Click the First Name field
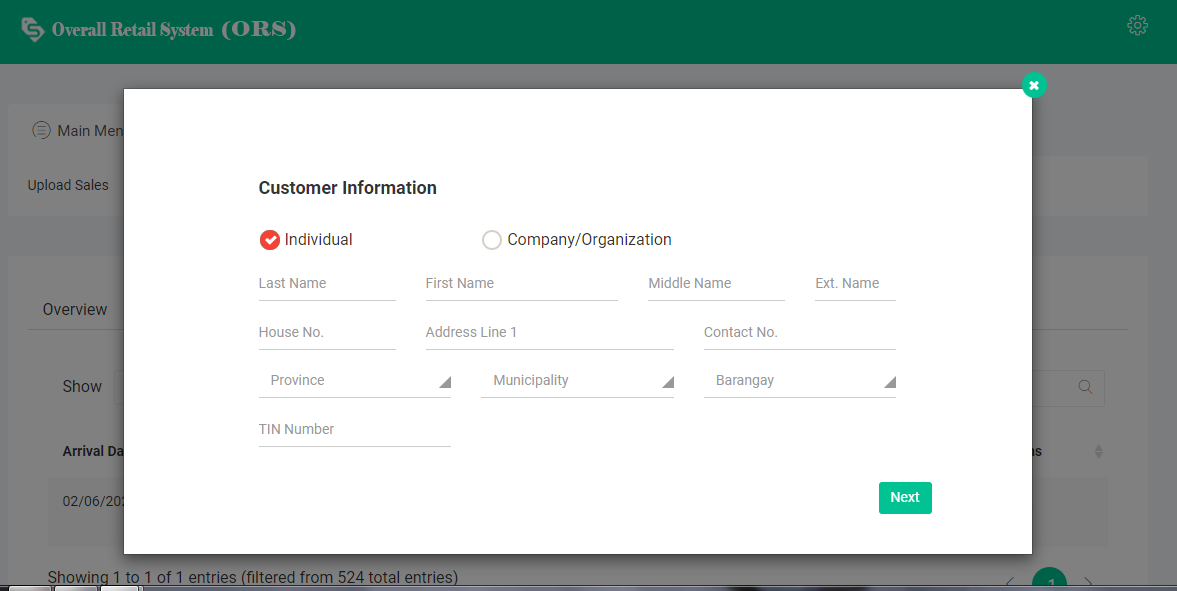This screenshot has height=591, width=1177. [522, 284]
